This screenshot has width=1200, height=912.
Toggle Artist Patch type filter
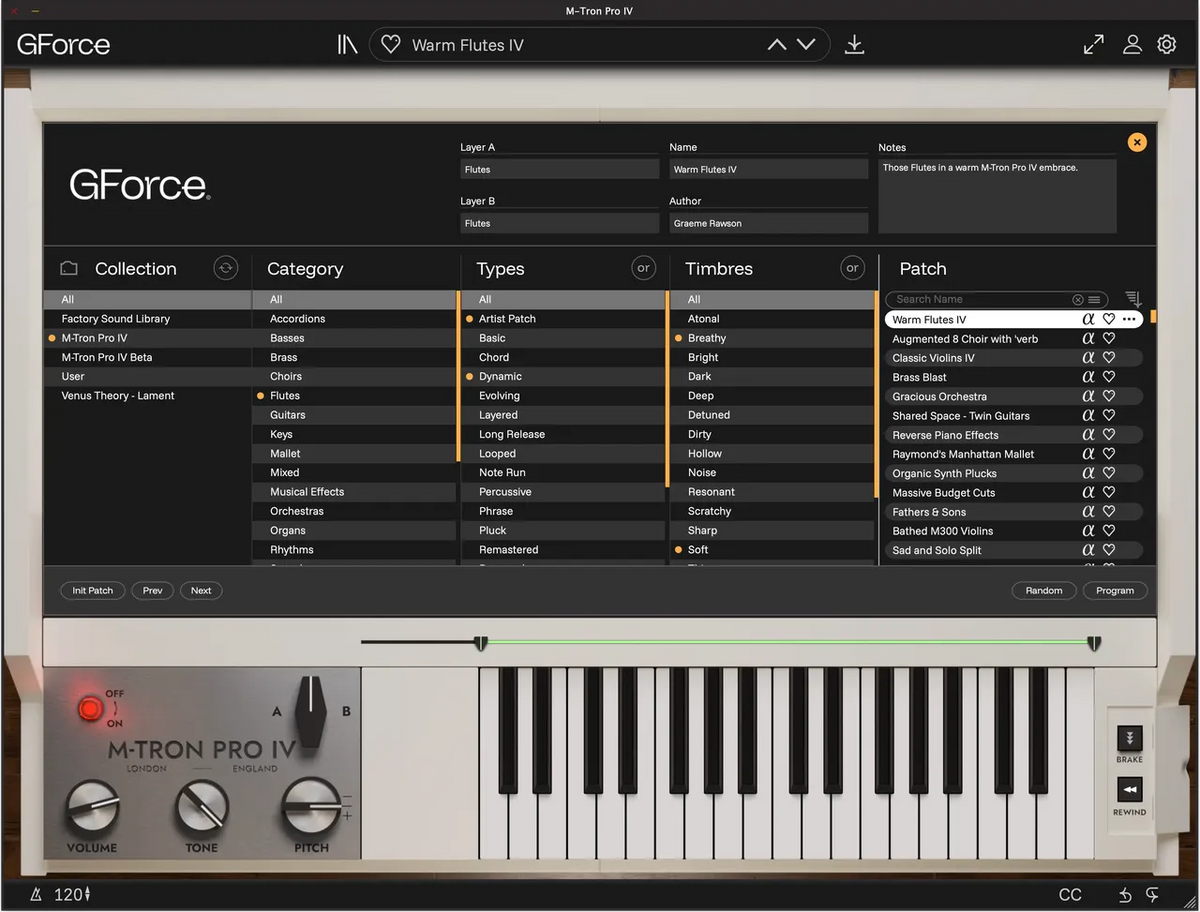point(563,319)
